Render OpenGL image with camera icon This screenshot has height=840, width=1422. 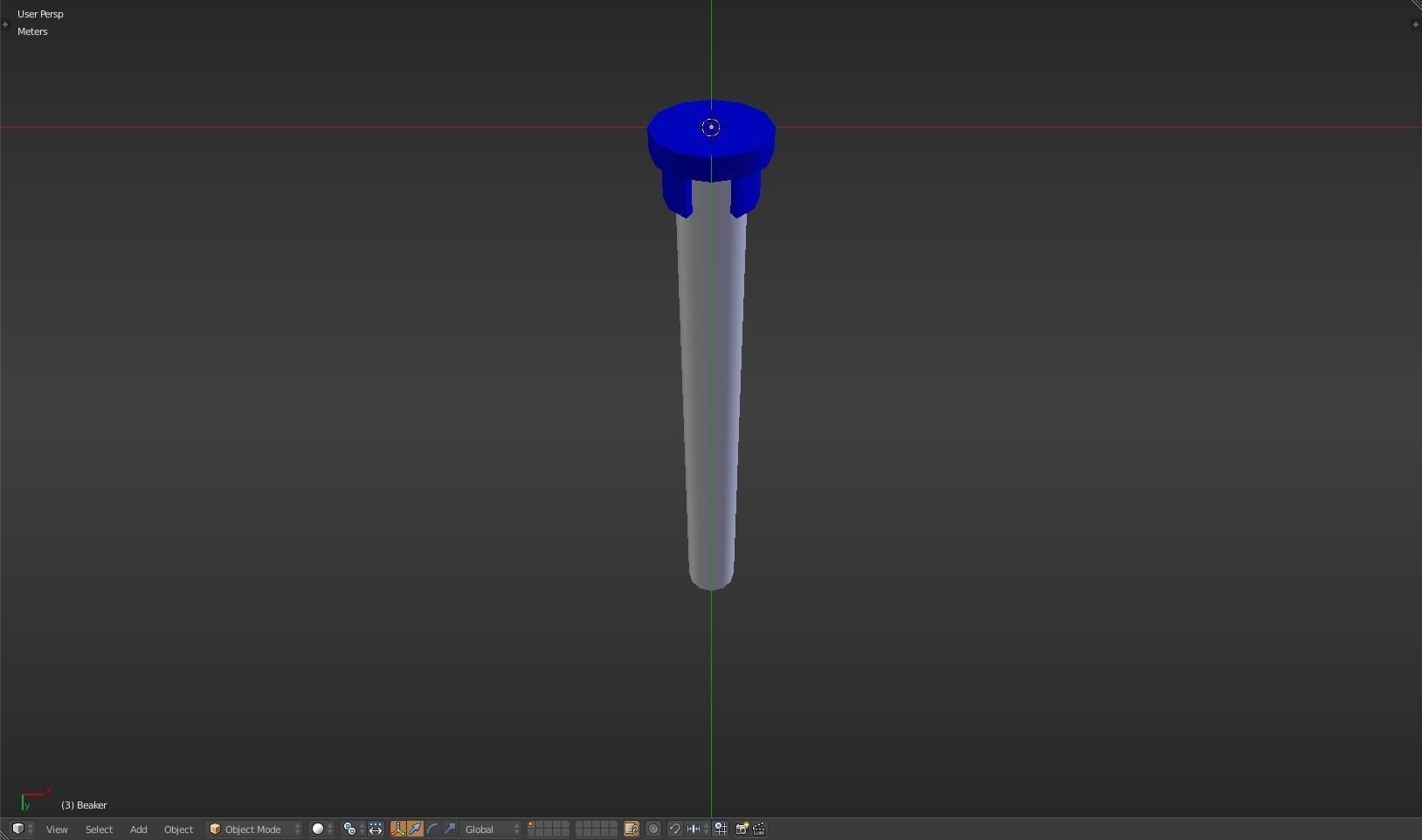742,829
